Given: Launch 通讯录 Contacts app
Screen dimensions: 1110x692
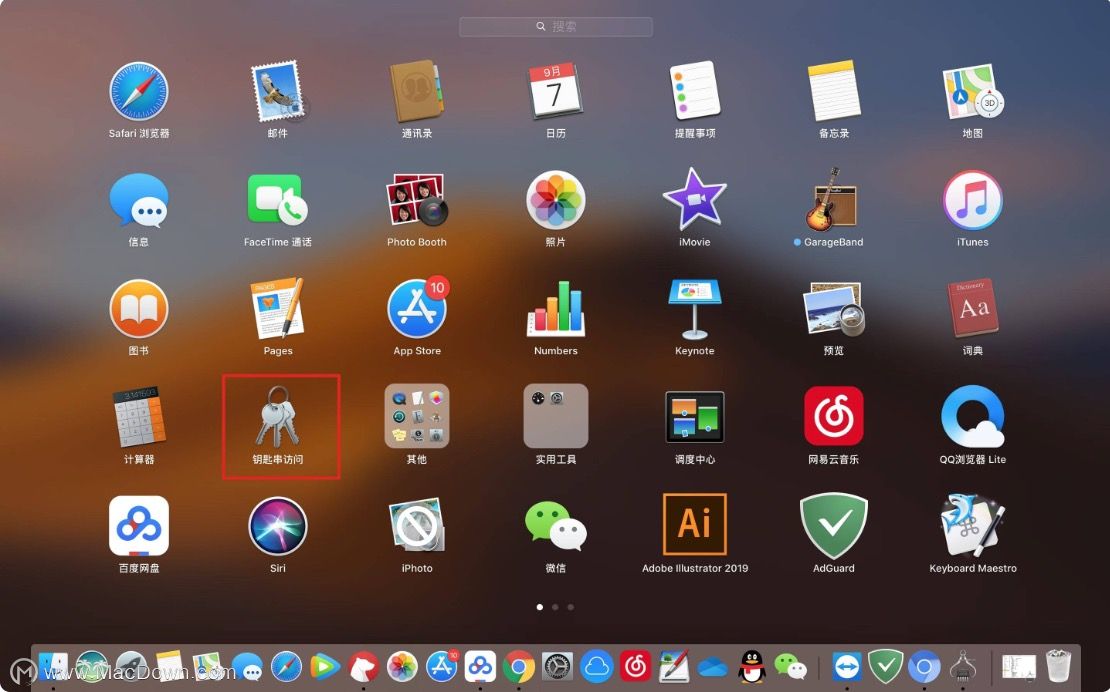Looking at the screenshot, I should [417, 91].
